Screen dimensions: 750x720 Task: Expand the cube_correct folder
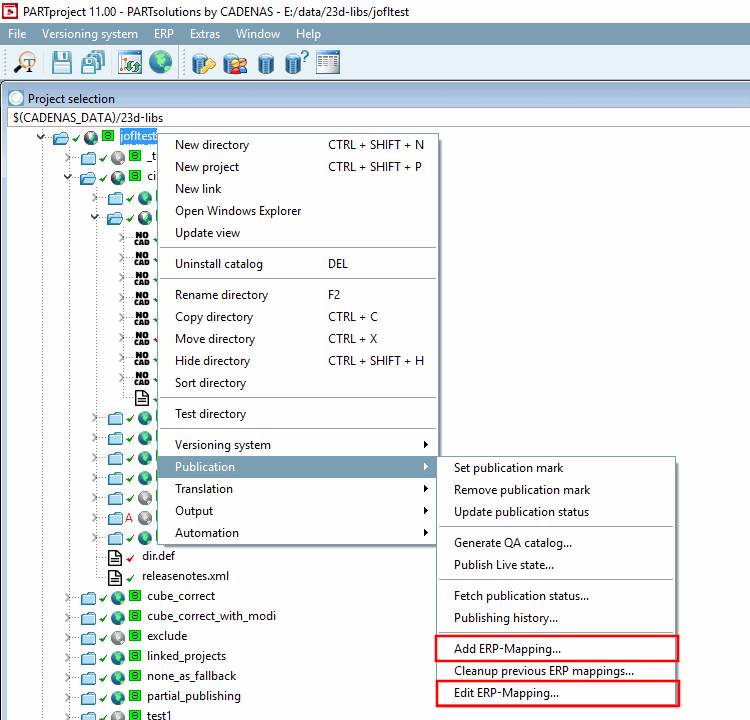[x=67, y=597]
